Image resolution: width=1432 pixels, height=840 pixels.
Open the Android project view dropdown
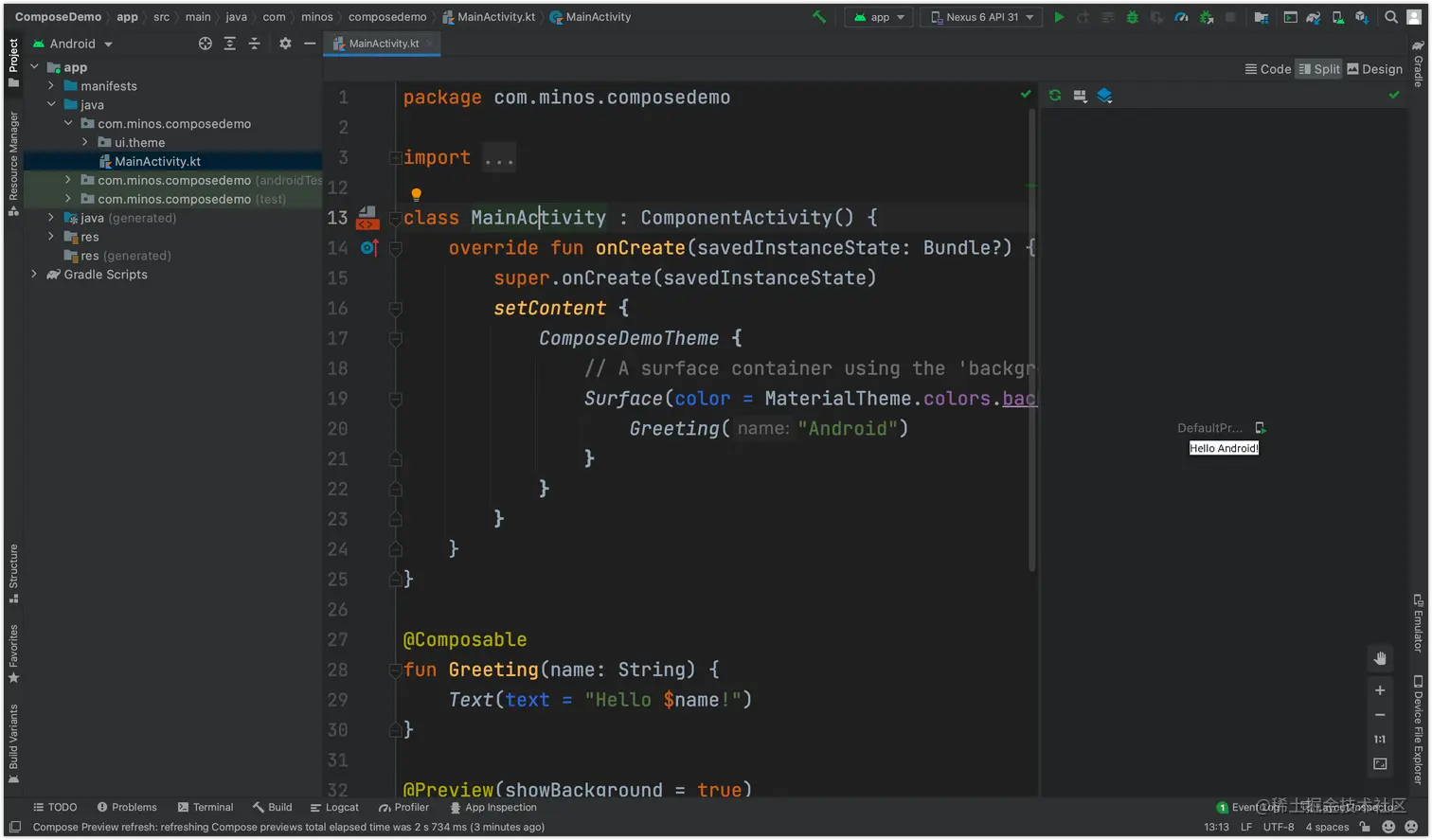(x=73, y=44)
